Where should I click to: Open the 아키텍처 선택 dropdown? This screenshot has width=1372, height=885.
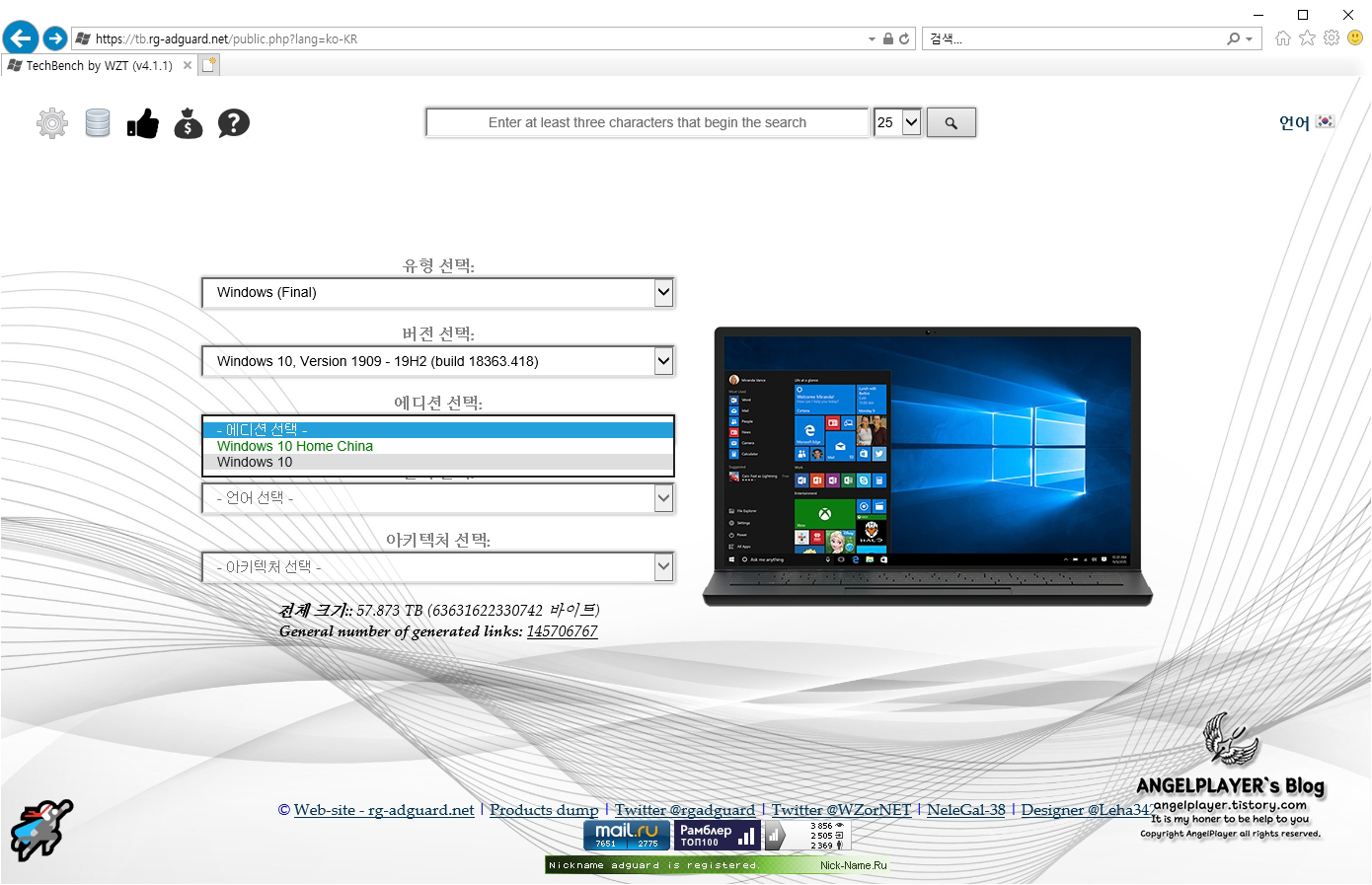coord(438,567)
